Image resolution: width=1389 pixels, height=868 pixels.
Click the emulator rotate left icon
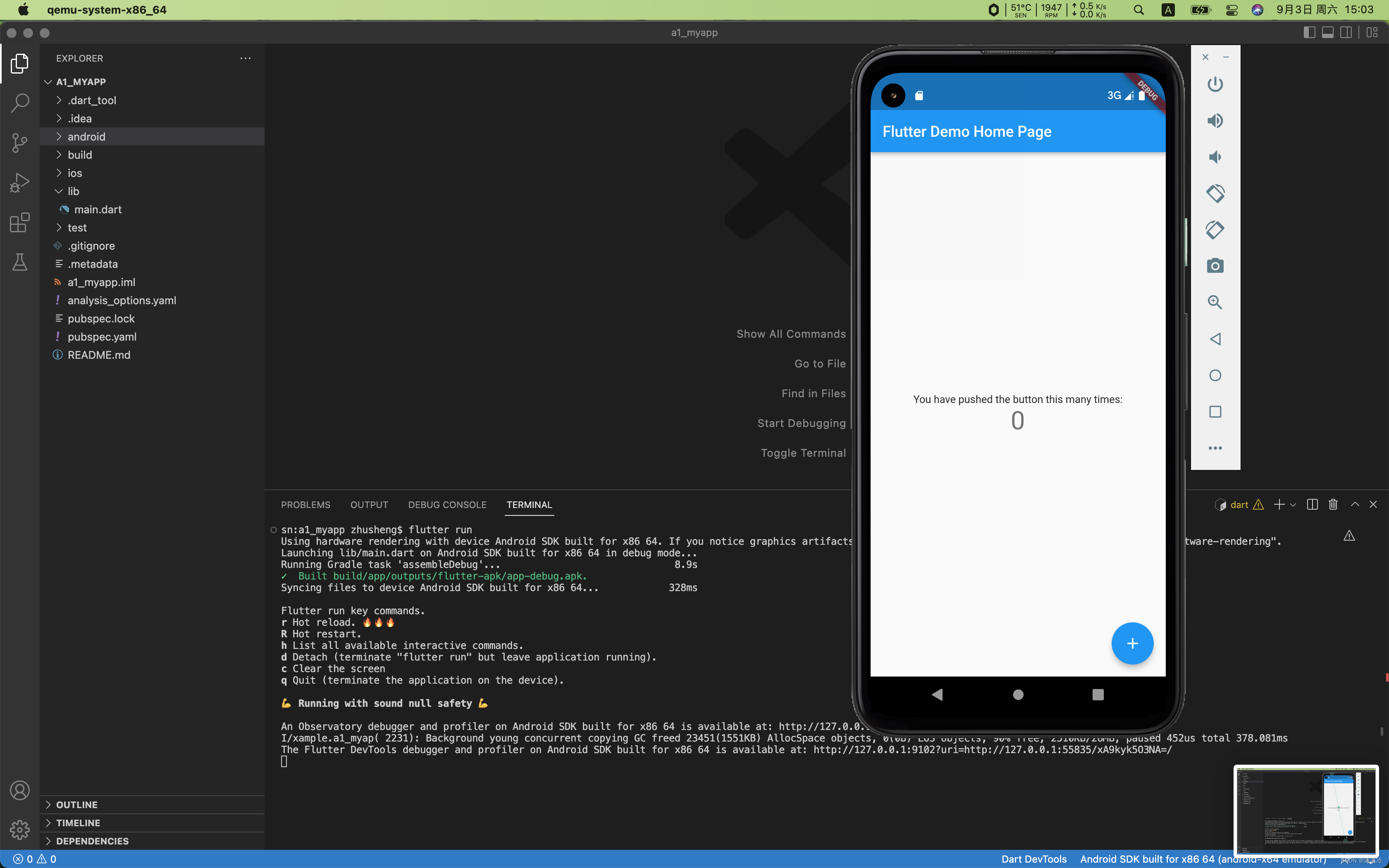pos(1215,193)
